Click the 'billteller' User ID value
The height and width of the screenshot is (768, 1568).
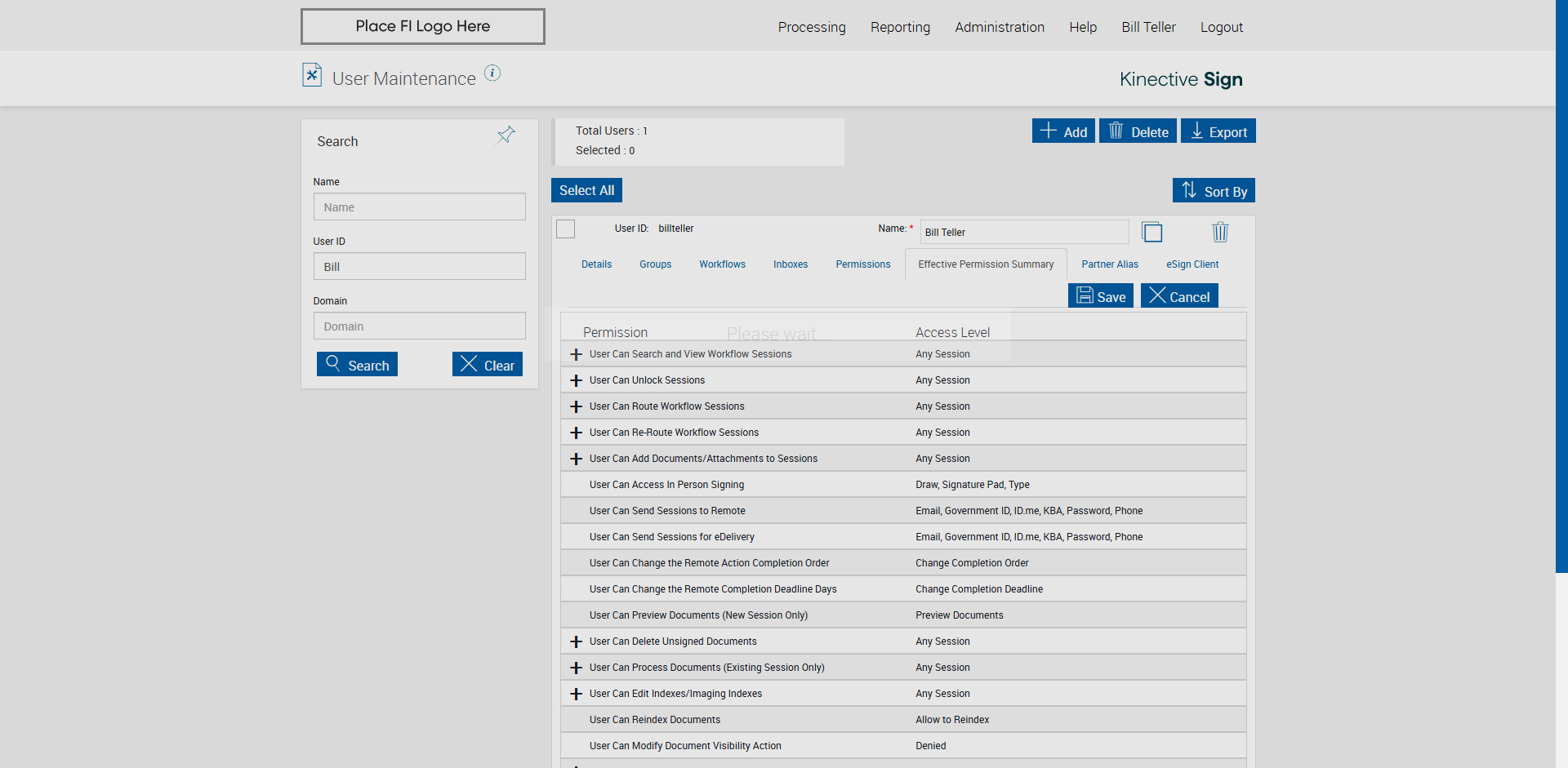point(676,229)
